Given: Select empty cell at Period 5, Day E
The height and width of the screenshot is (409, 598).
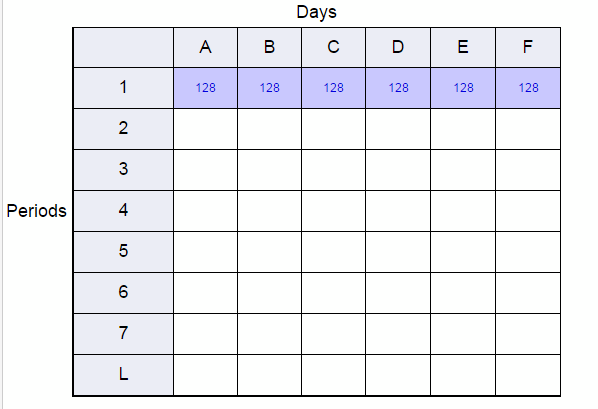Looking at the screenshot, I should (463, 252).
